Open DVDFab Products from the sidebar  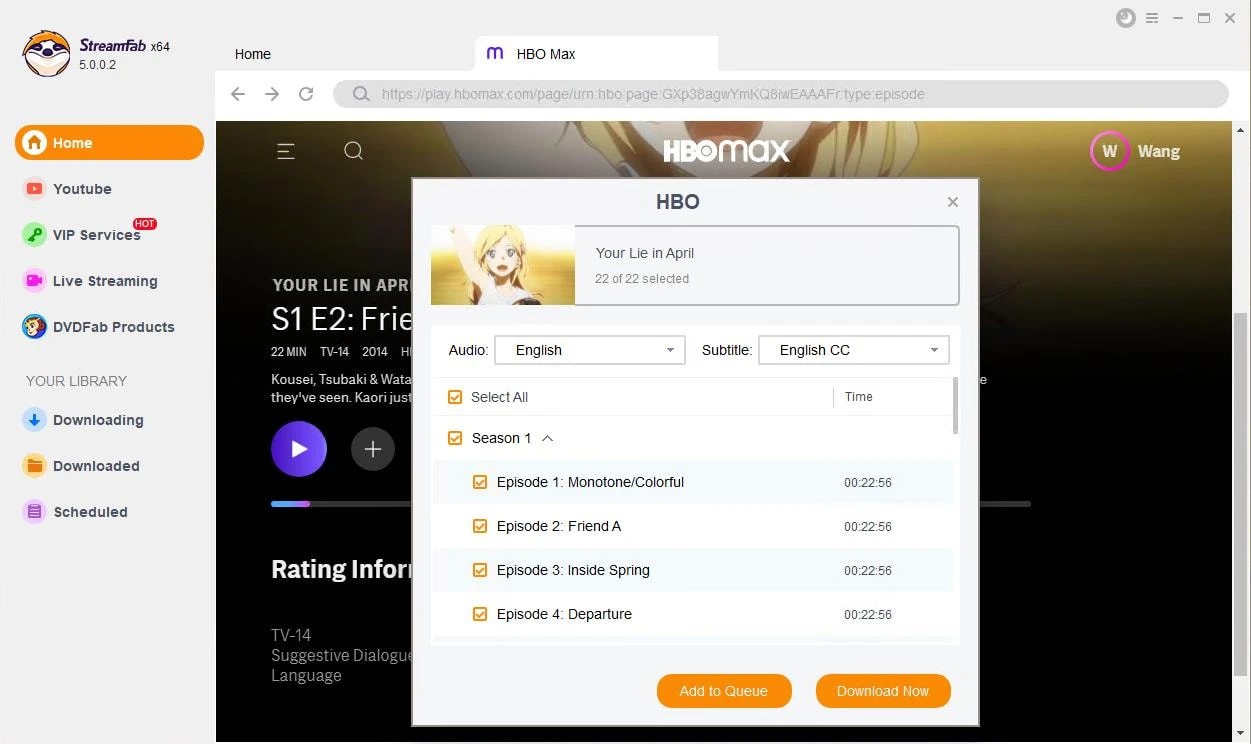(x=113, y=326)
